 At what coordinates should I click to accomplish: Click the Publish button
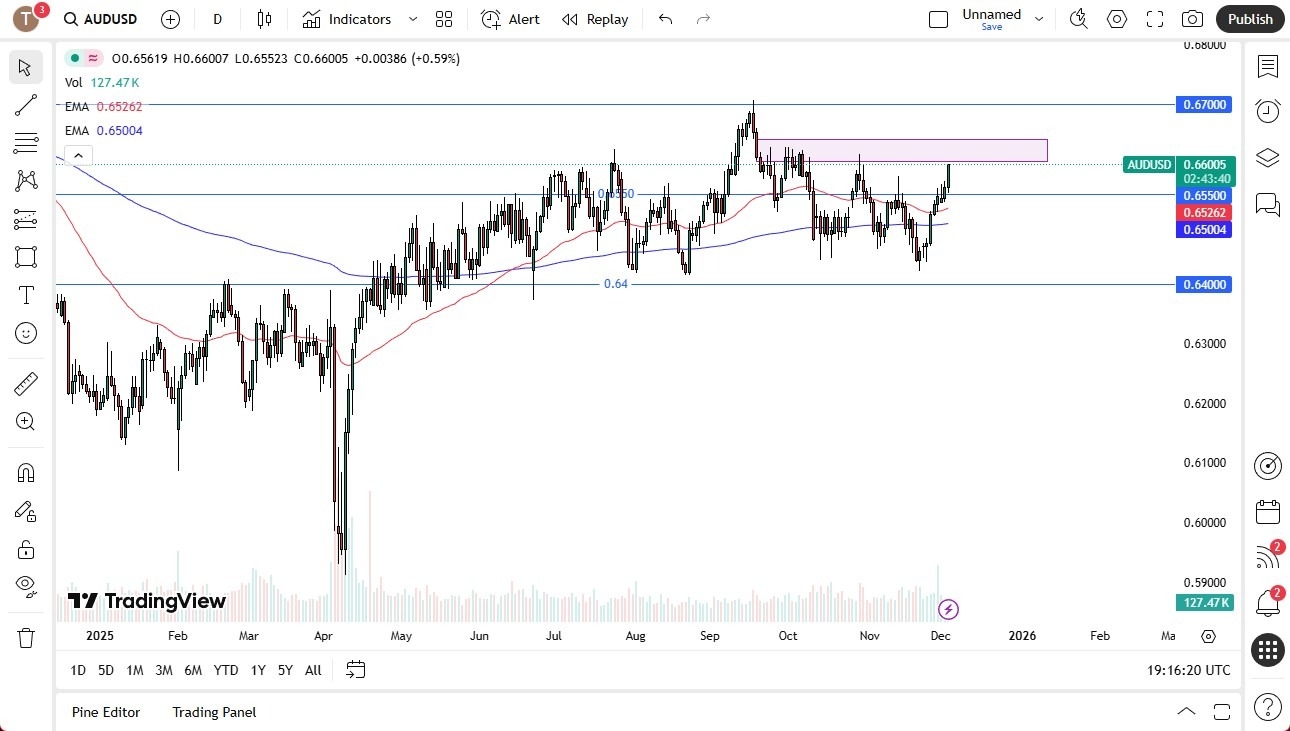[x=1249, y=19]
